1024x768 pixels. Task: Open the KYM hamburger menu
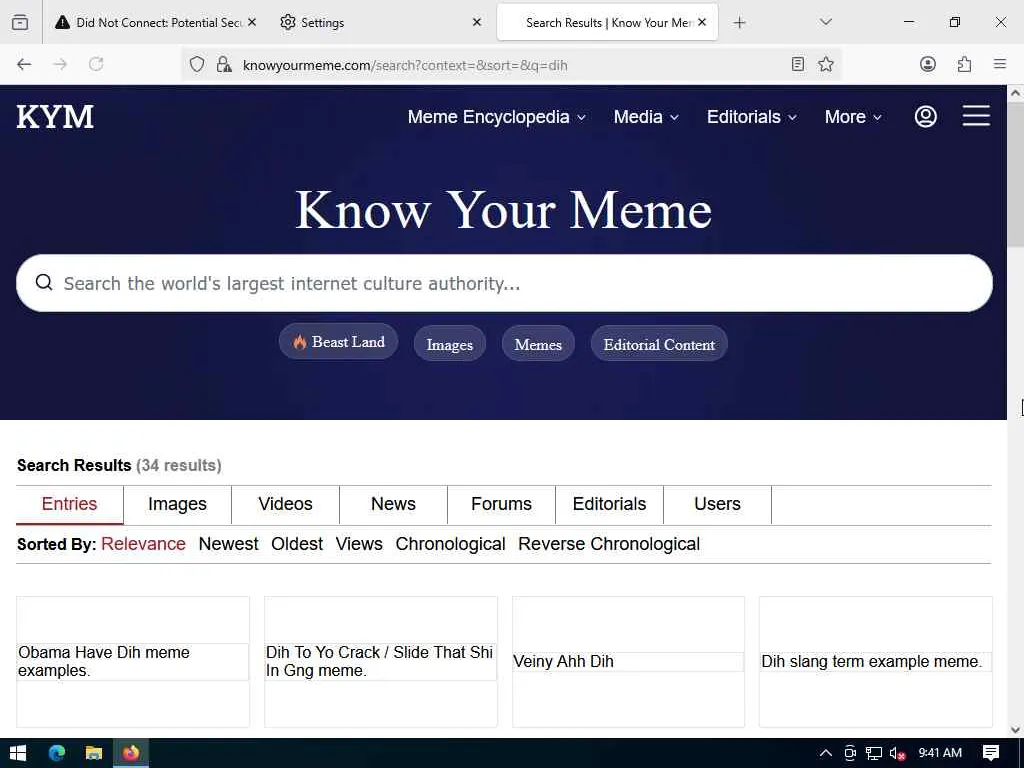(x=976, y=116)
